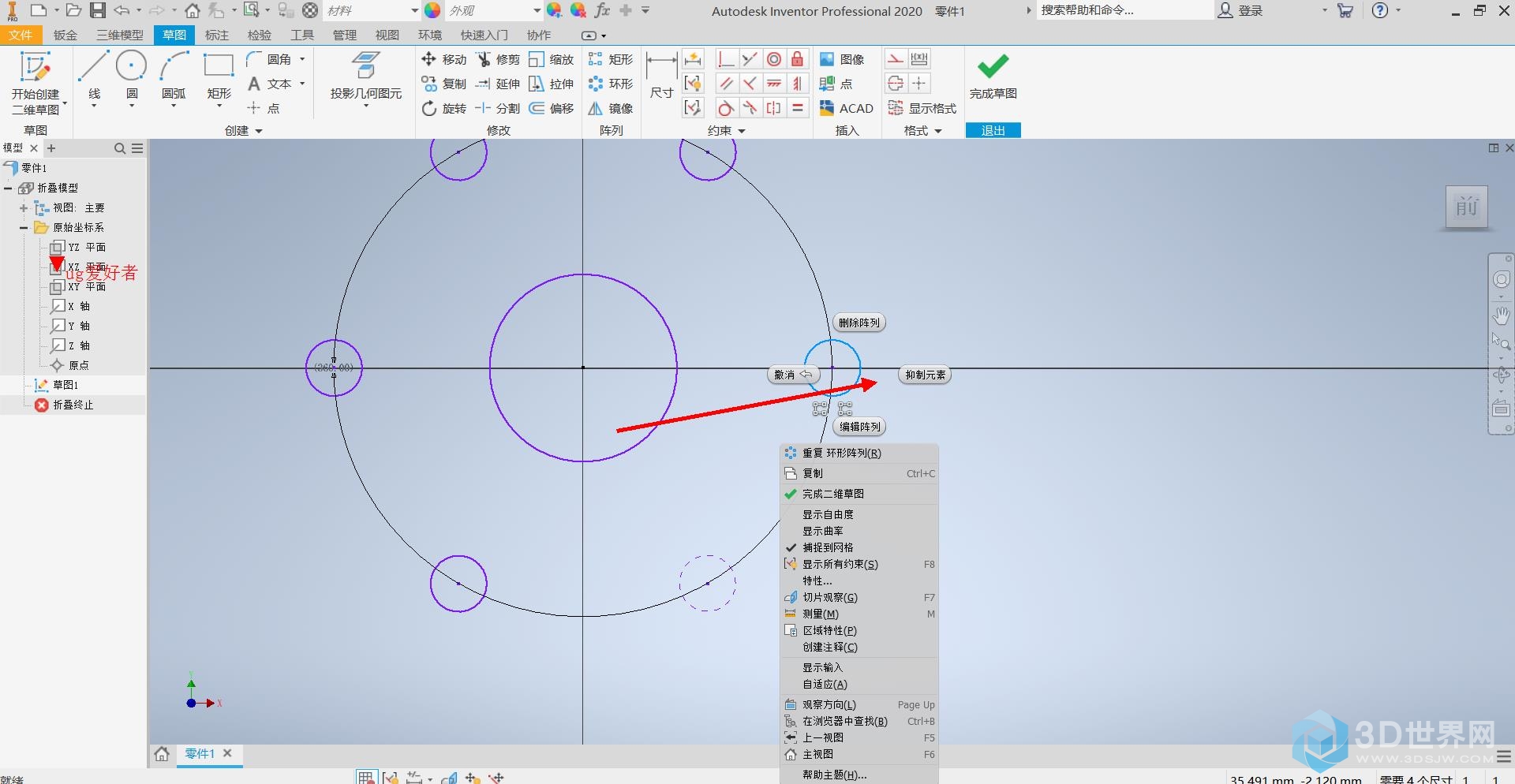1515x784 pixels.
Task: Select 草图1 in the model browser
Action: pyautogui.click(x=65, y=385)
